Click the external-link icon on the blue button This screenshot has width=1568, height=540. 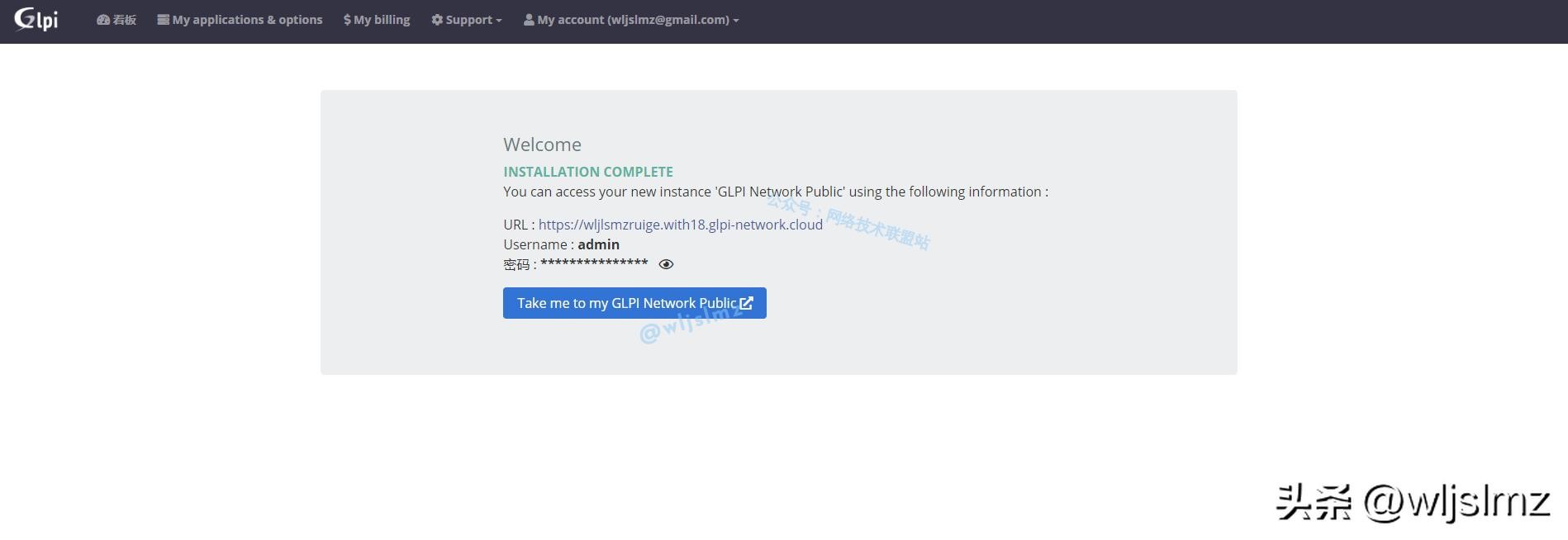746,303
